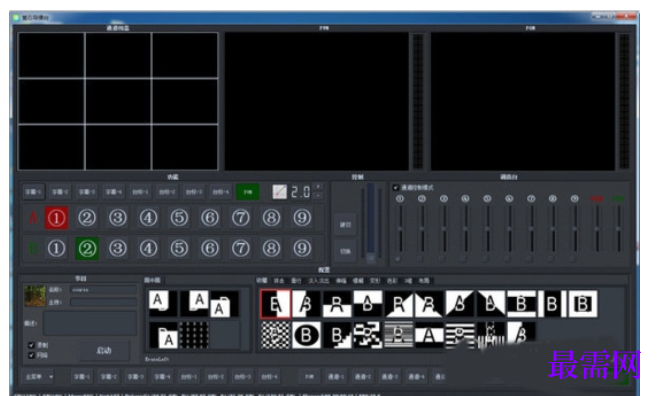Click the 切换 transition button
The height and width of the screenshot is (396, 660).
[x=345, y=251]
